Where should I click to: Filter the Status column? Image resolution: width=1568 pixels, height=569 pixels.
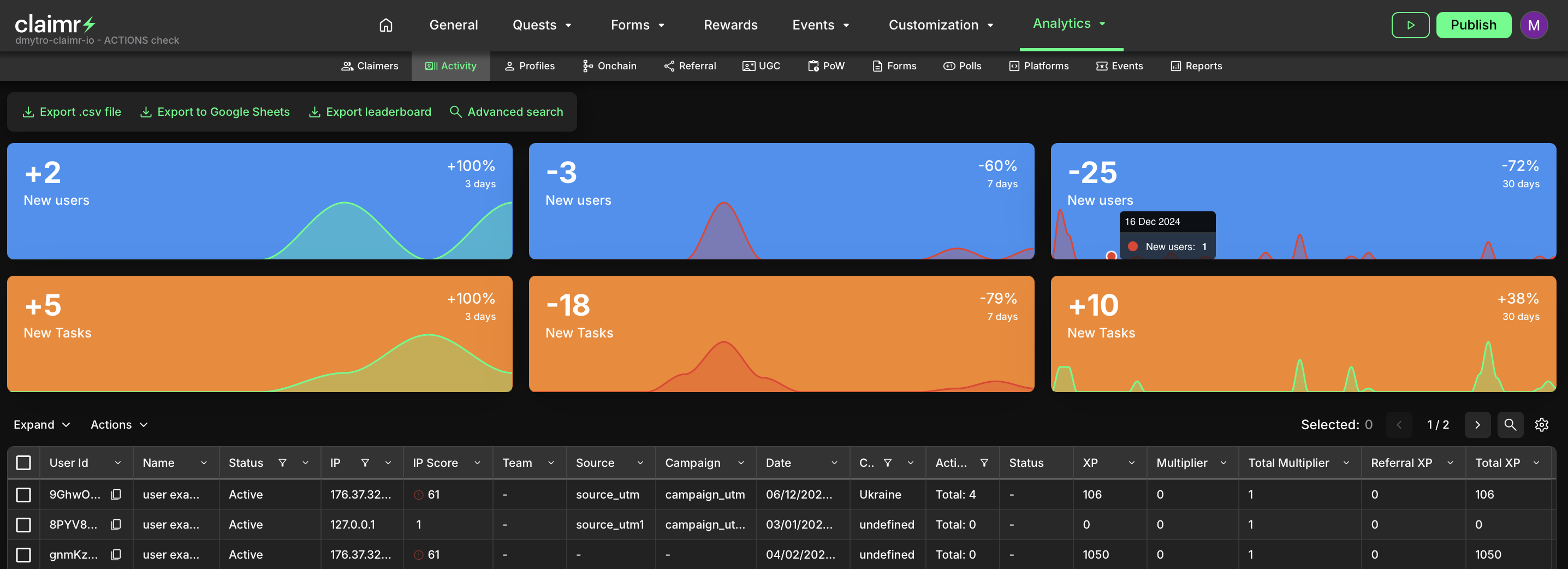[x=282, y=463]
